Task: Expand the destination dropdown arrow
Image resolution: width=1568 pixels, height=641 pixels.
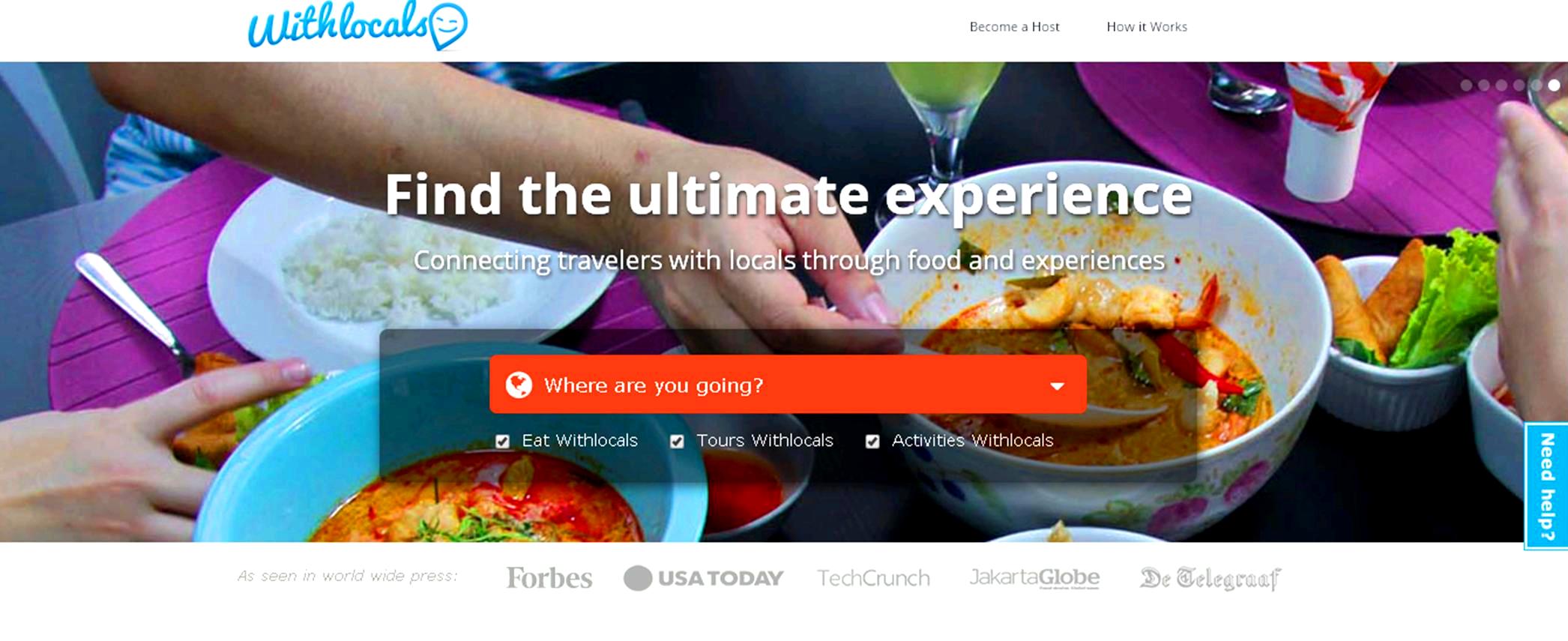Action: 1057,386
